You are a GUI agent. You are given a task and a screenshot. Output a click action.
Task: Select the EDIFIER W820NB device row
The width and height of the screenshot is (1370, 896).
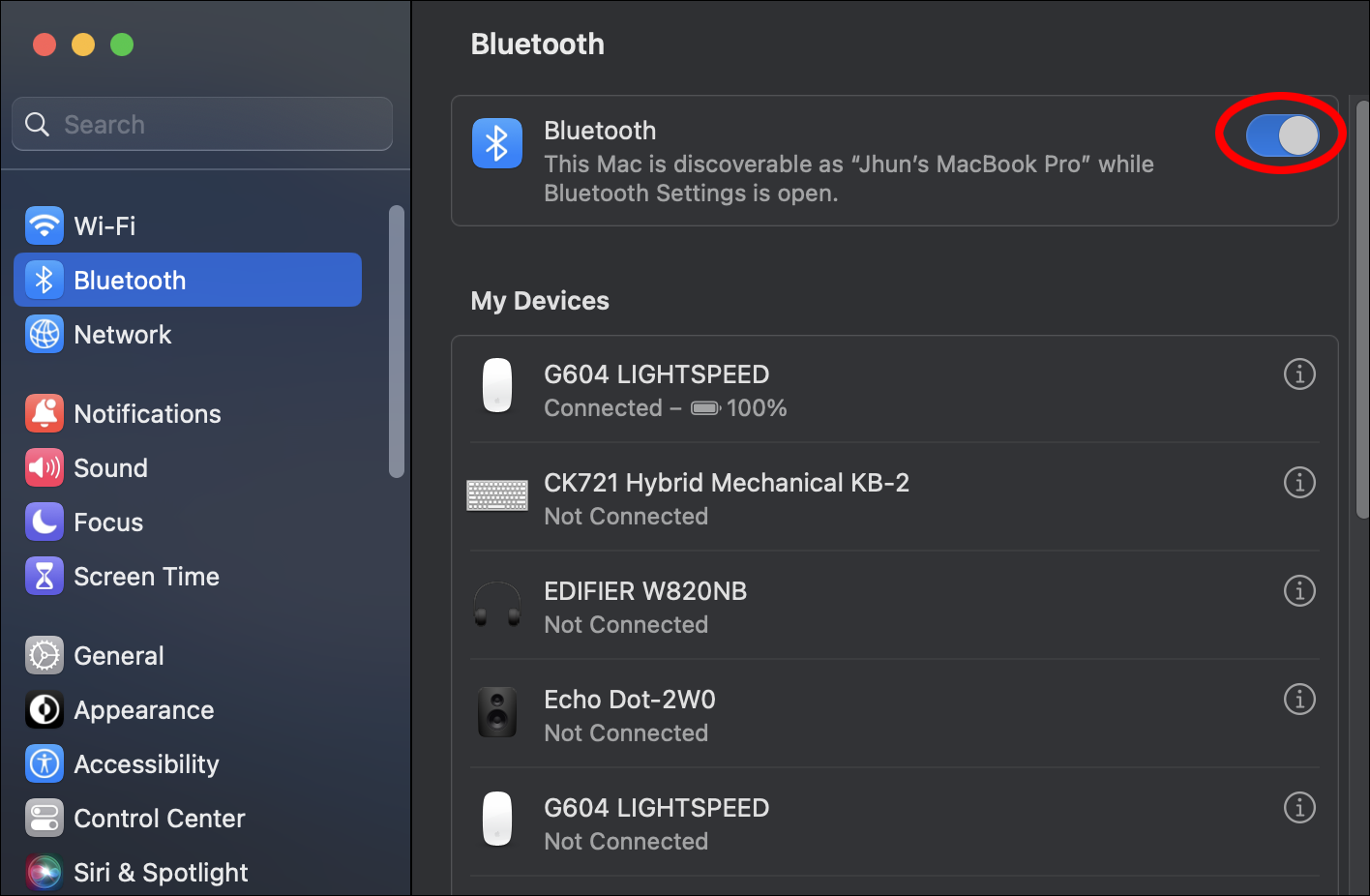(822, 607)
